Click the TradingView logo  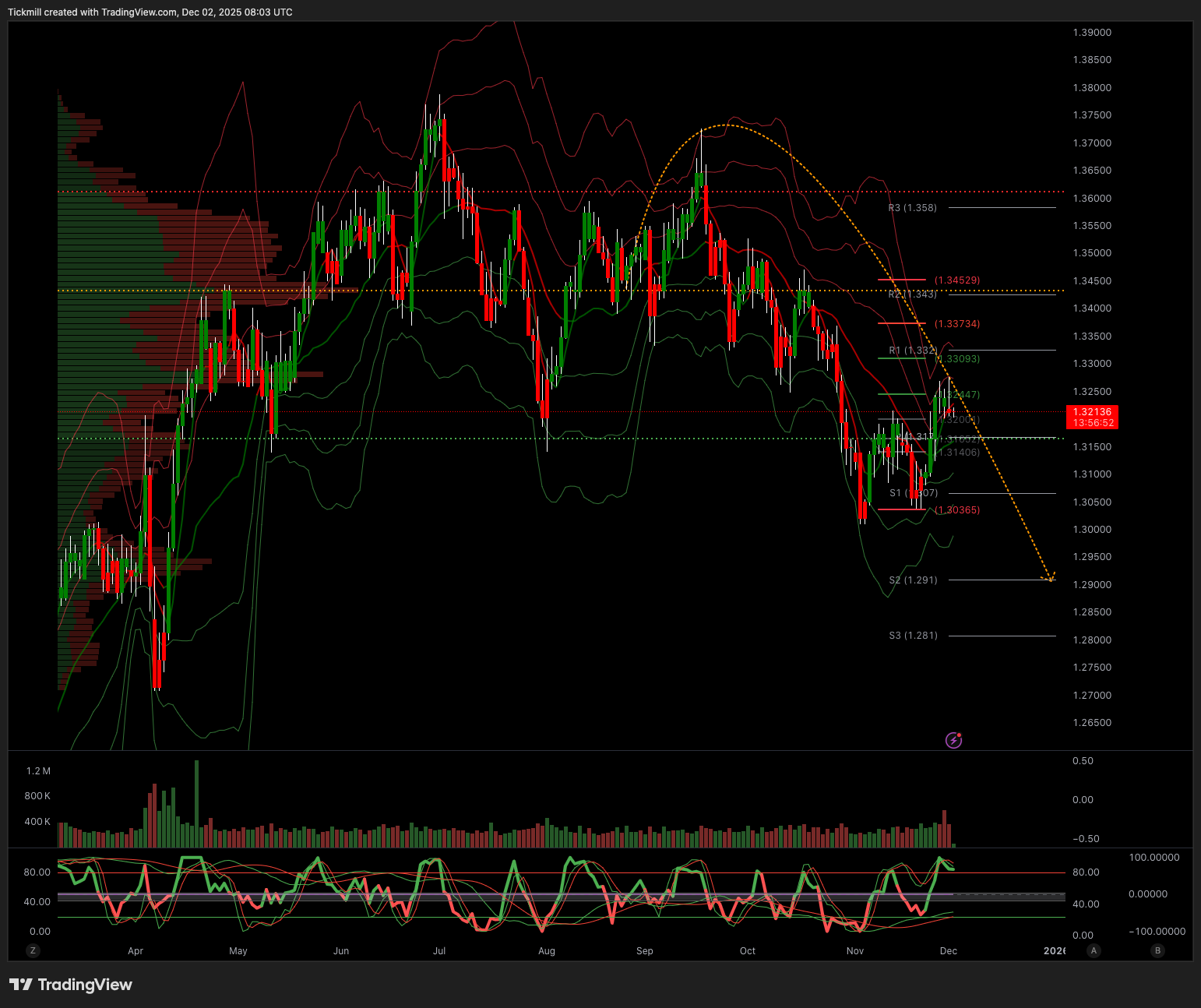71,985
